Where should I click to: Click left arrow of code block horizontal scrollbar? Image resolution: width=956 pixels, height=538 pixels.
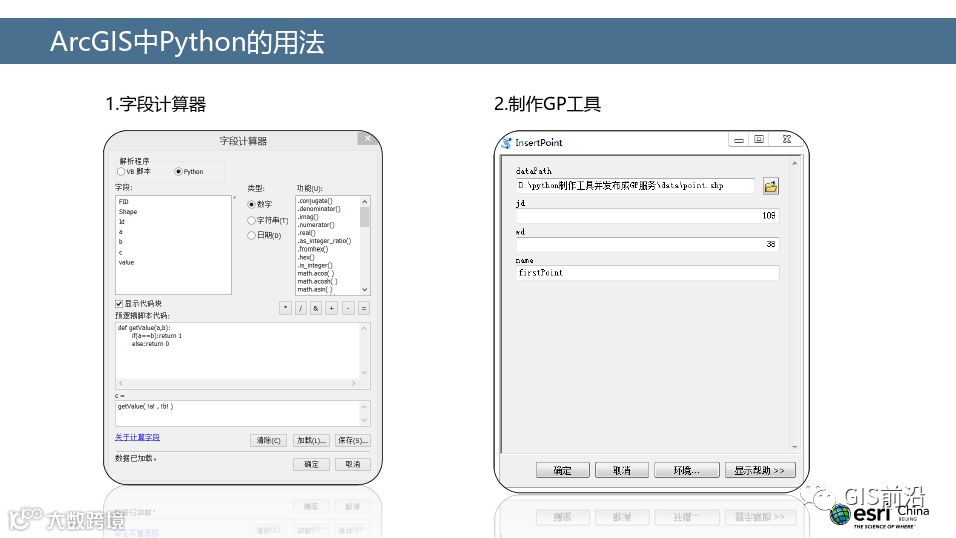pyautogui.click(x=121, y=383)
